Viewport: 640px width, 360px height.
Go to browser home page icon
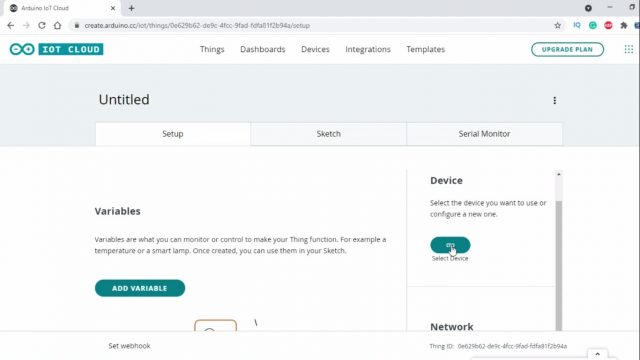(58, 25)
